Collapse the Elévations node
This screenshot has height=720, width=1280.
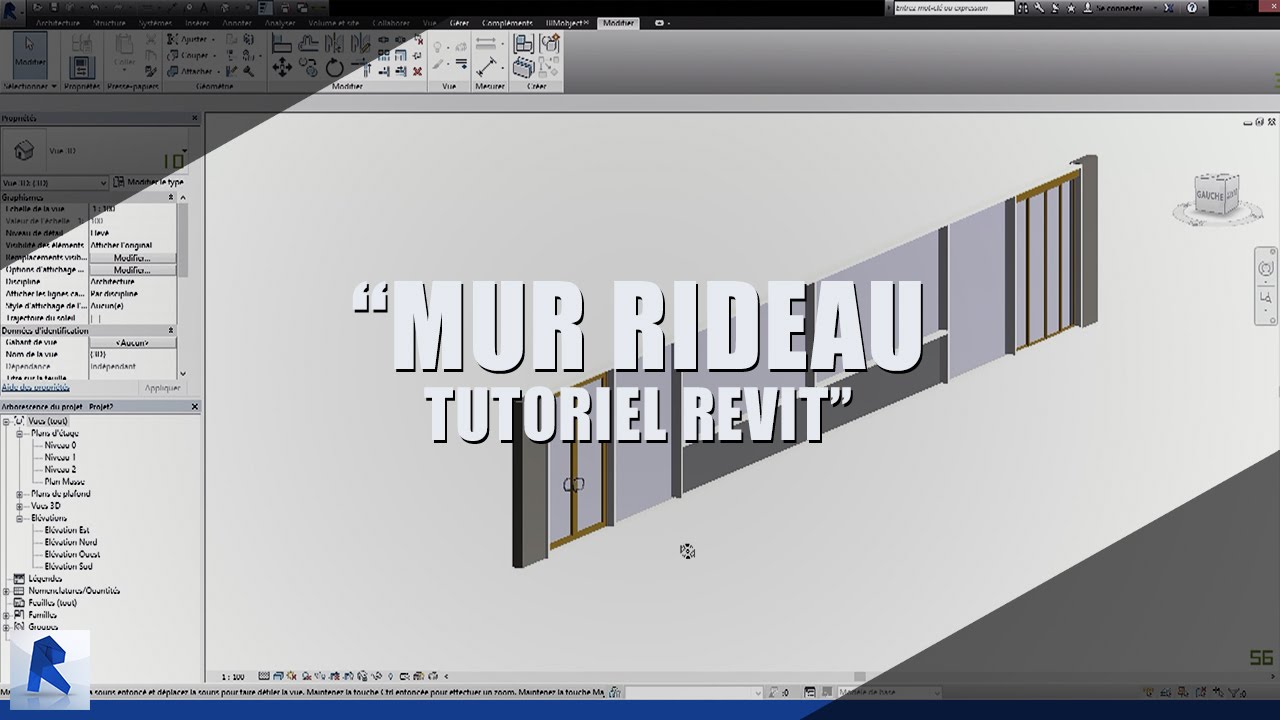[19, 518]
